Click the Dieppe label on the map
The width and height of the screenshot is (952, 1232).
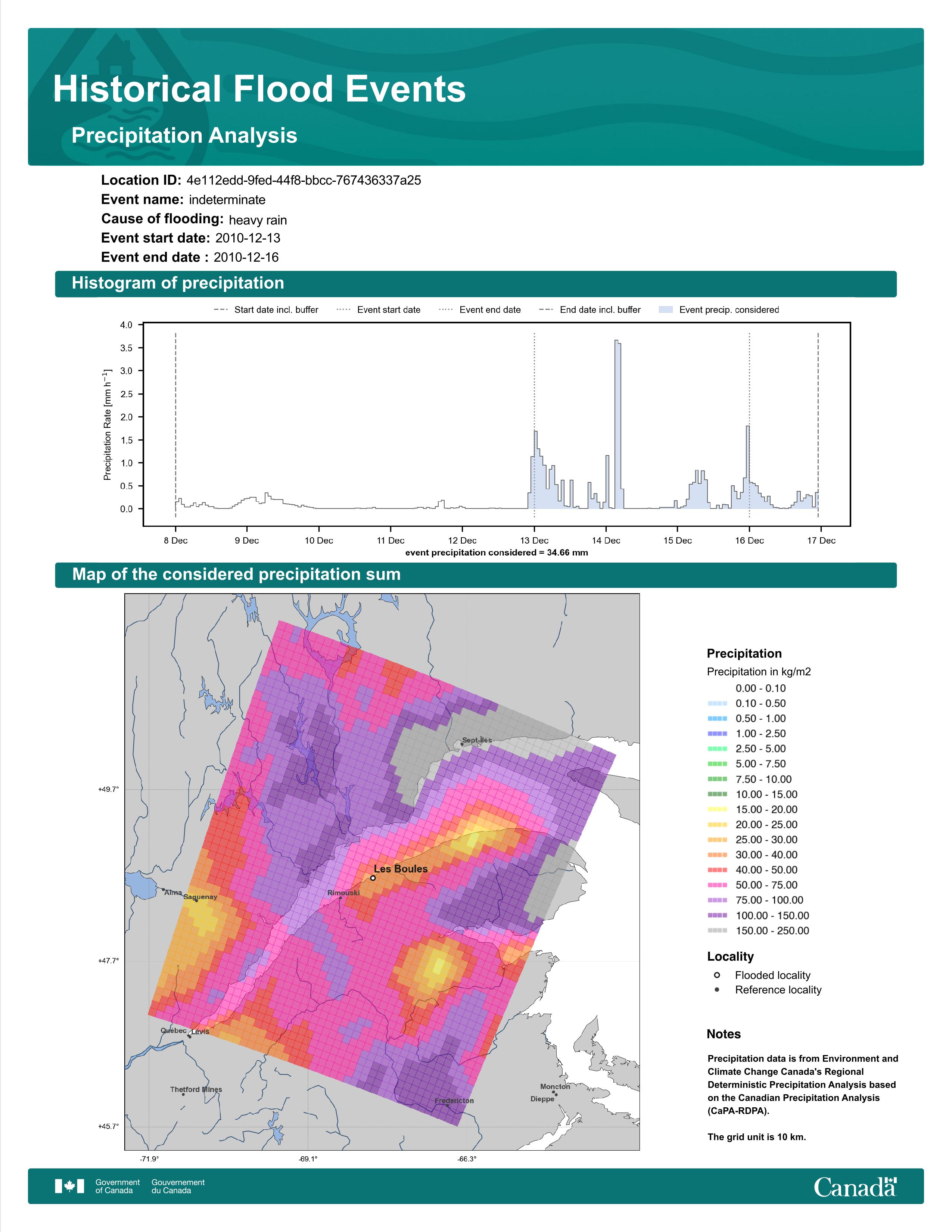tap(542, 1099)
